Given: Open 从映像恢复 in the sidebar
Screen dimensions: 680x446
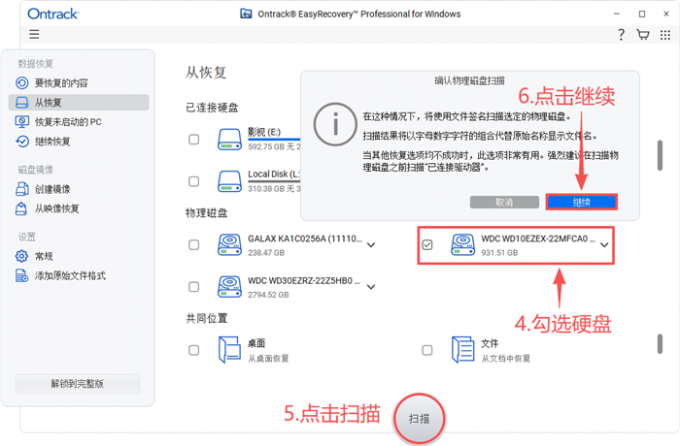Looking at the screenshot, I should 78,209.
